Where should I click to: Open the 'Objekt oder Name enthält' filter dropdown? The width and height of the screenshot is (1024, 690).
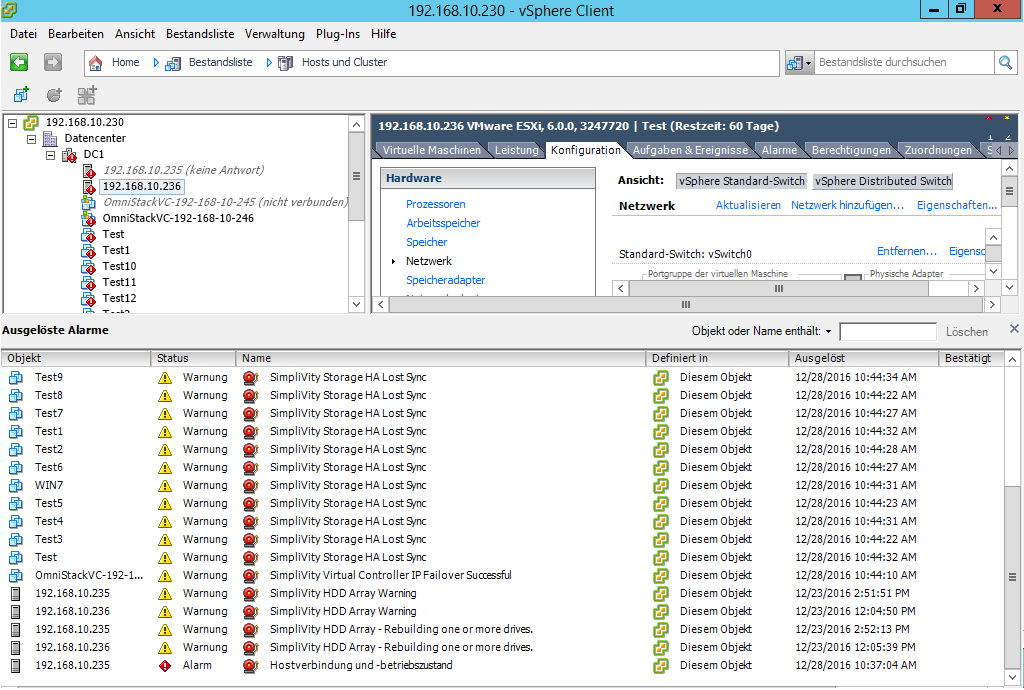coord(828,332)
